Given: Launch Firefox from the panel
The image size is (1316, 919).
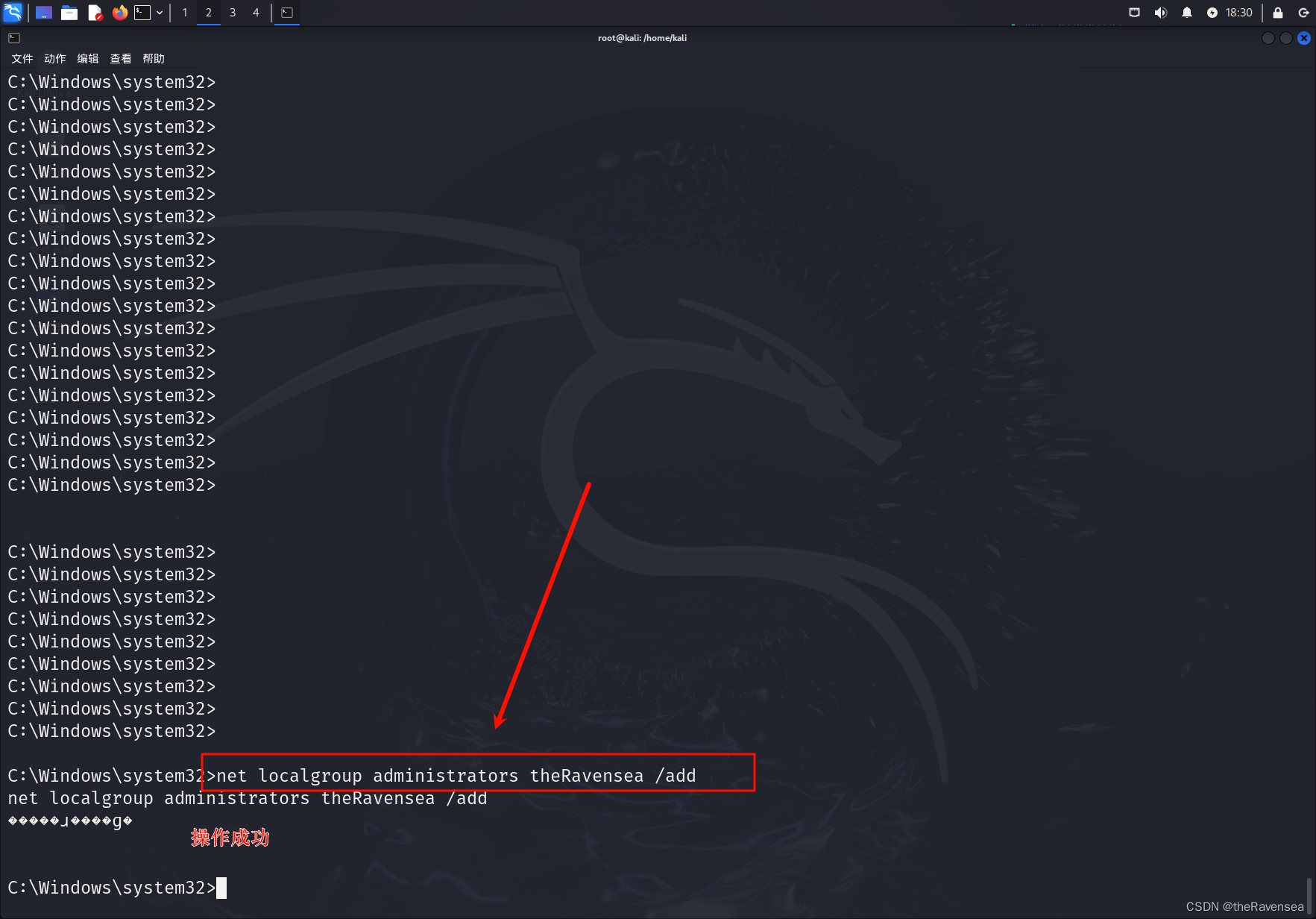Looking at the screenshot, I should [x=119, y=13].
